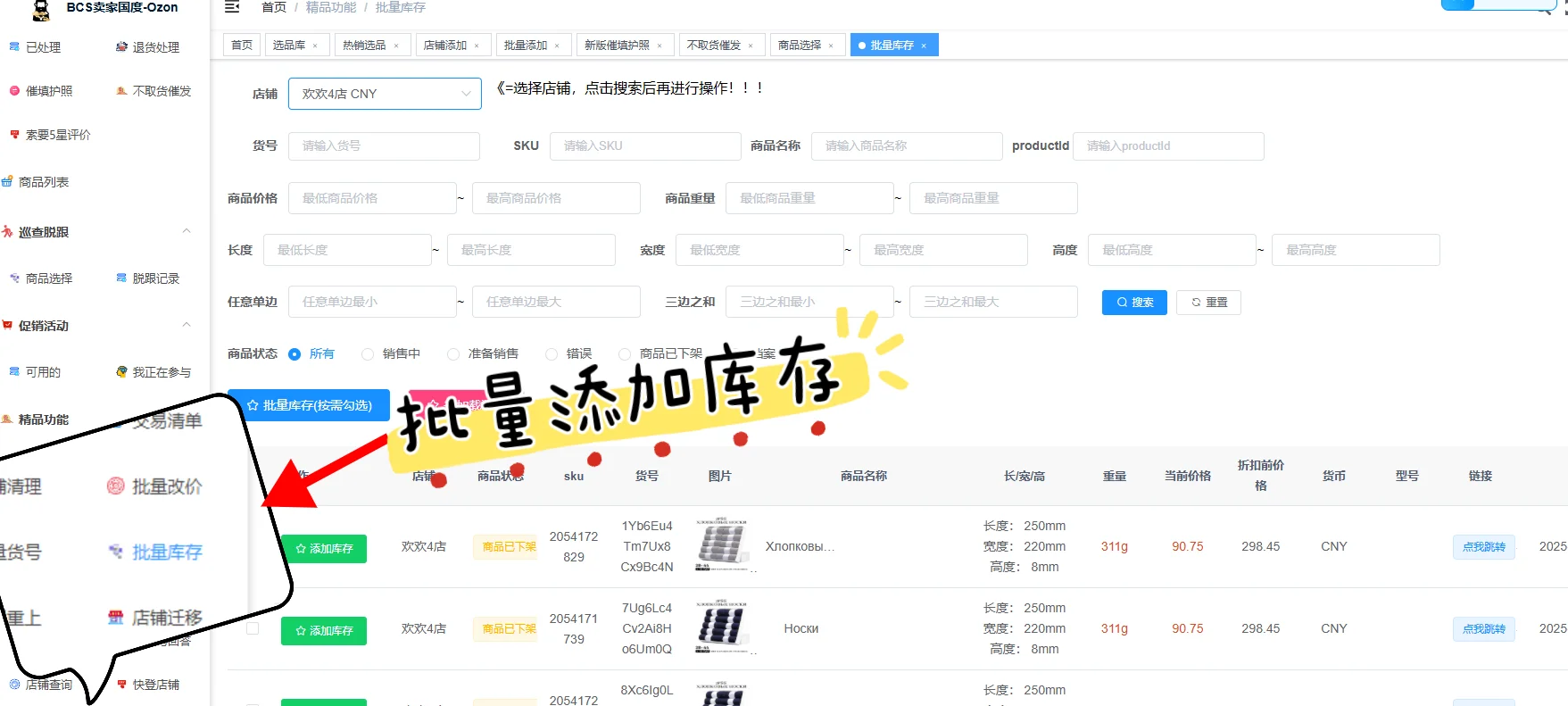This screenshot has height=706, width=1568.
Task: Open 商品列表 in the sidebar
Action: (36, 182)
